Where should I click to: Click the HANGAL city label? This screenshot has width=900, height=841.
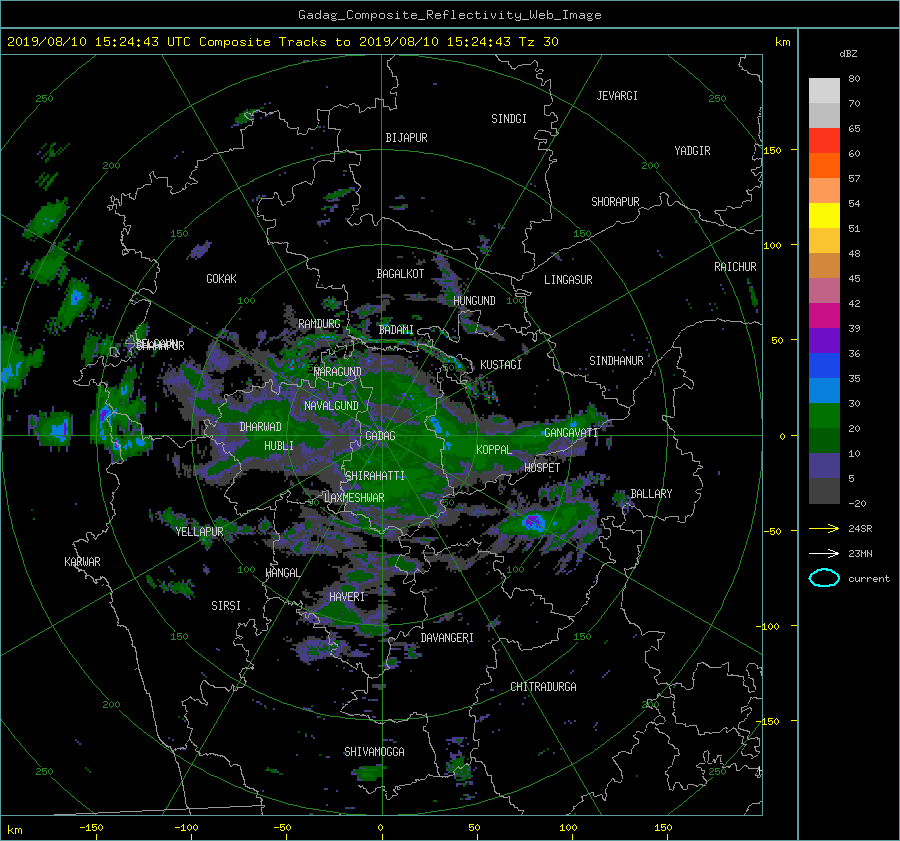282,573
